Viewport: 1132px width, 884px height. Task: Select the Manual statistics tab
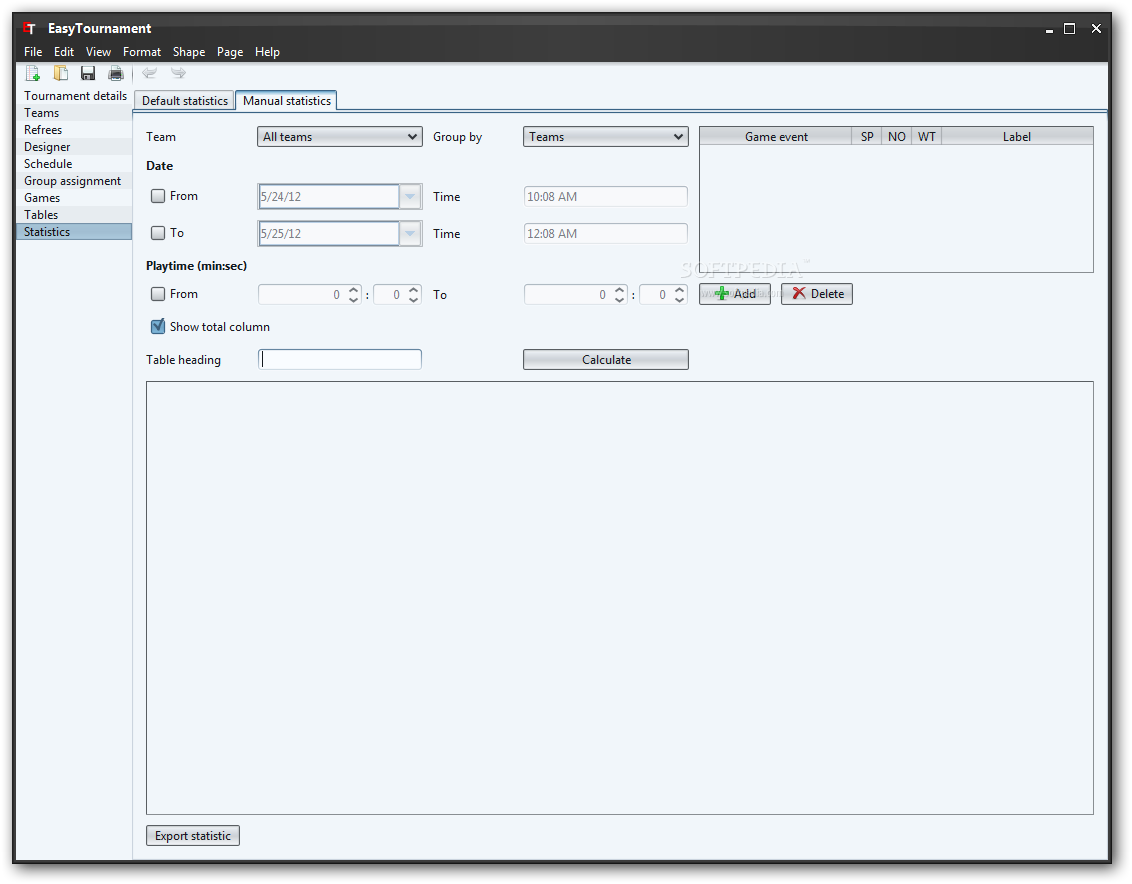point(287,100)
